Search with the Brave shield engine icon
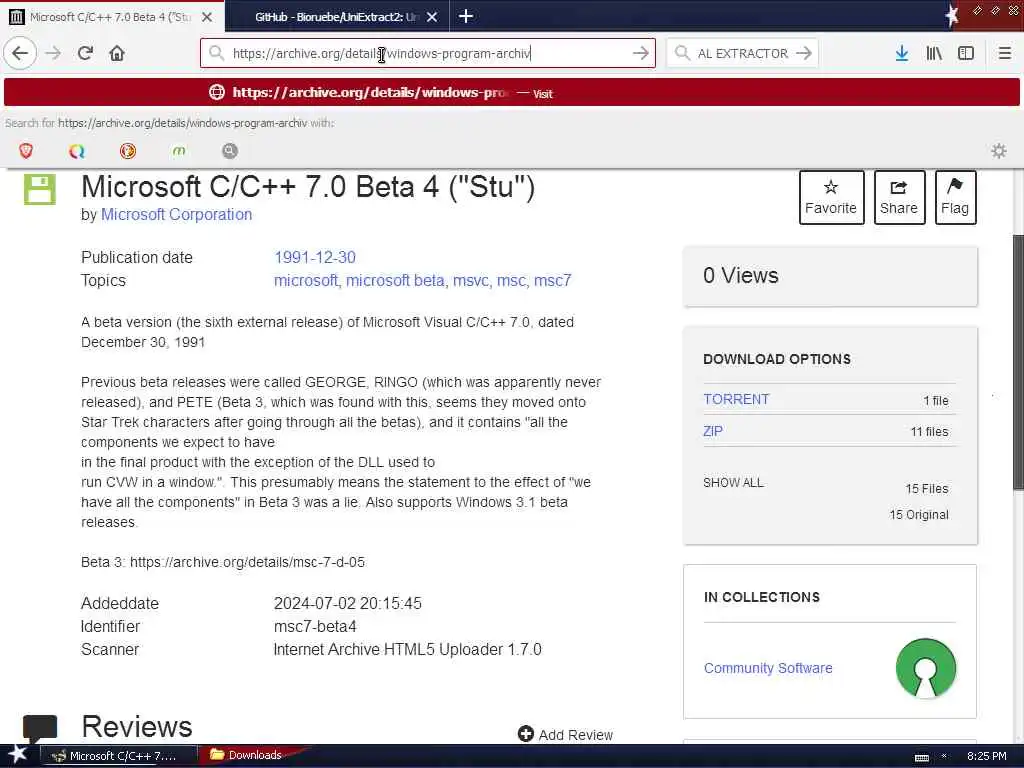Screen dimensions: 1024x768 coord(26,151)
